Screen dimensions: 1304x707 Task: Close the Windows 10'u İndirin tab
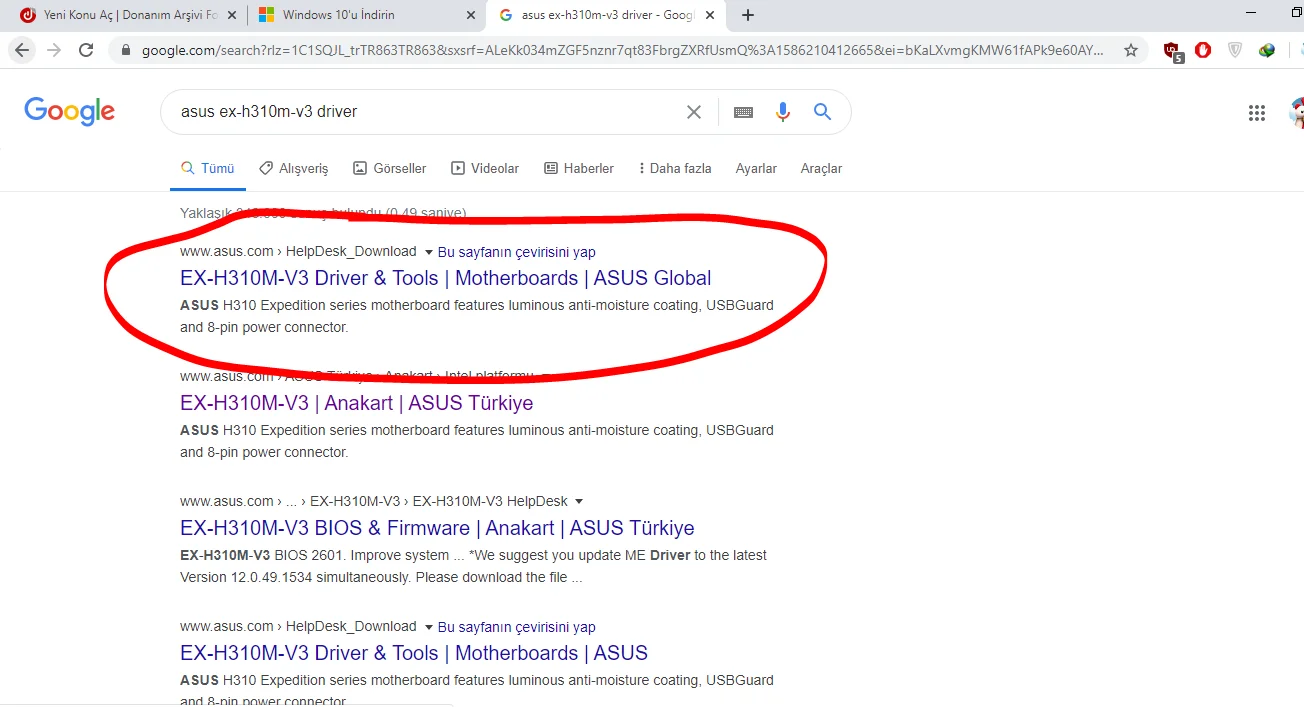(471, 15)
